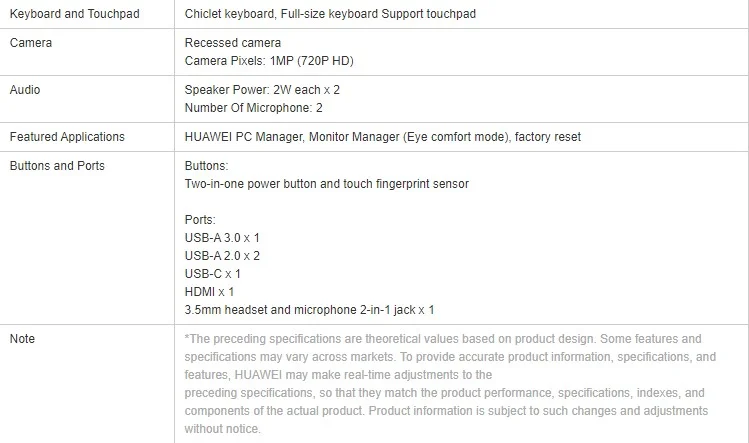Click the "USB-A 2.0 x 2" port entry
Image resolution: width=749 pixels, height=443 pixels.
point(223,255)
